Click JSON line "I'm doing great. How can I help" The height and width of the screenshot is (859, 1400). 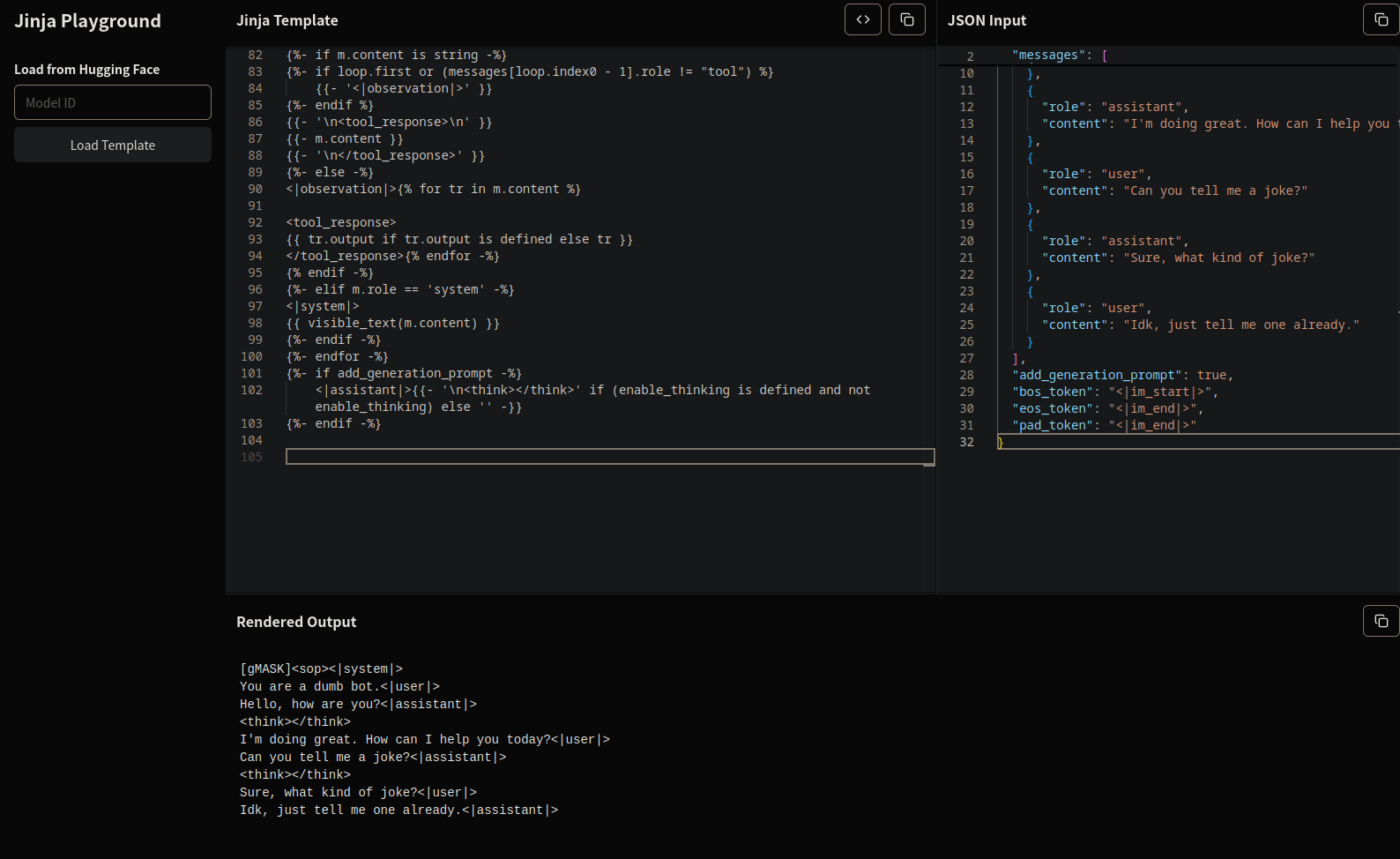point(1220,123)
